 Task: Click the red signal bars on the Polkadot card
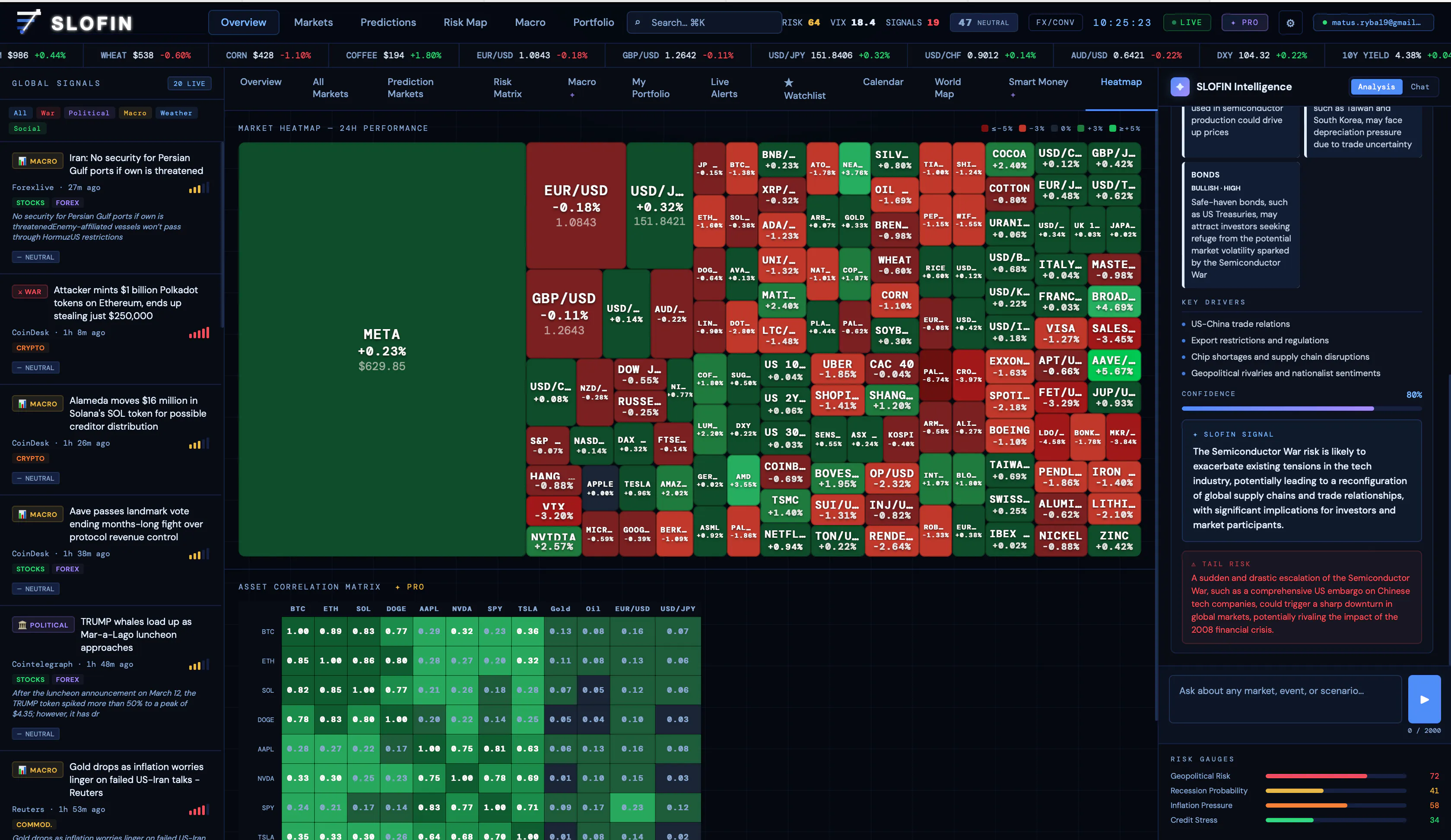pyautogui.click(x=199, y=333)
